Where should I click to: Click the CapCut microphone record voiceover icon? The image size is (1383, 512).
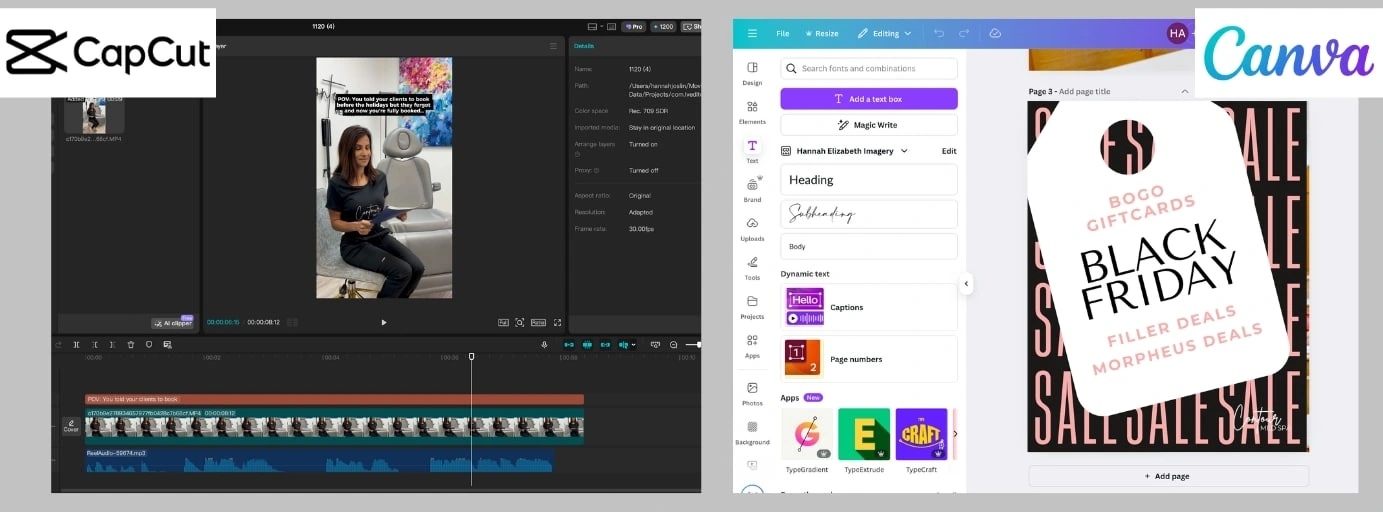(x=544, y=344)
